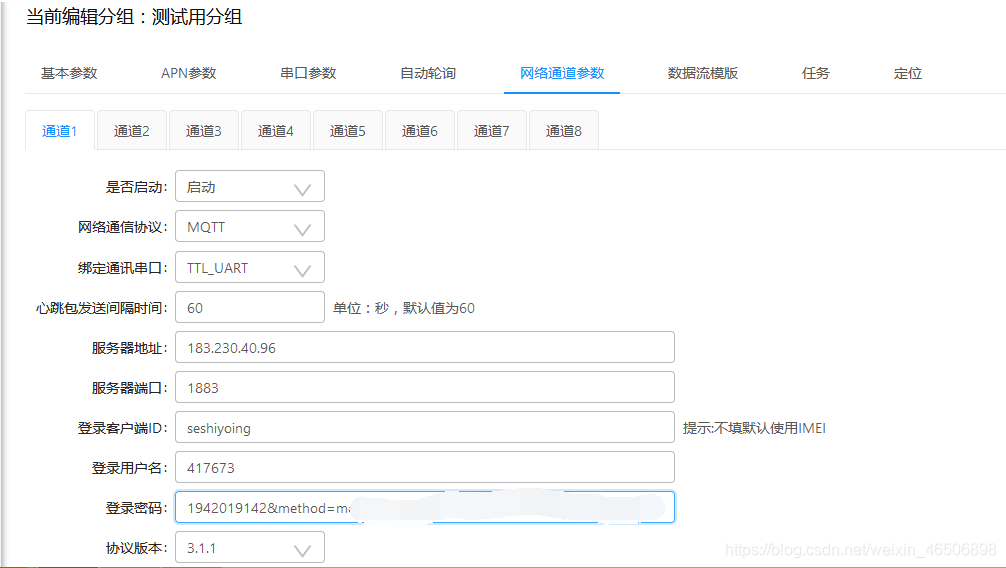Screen dimensions: 1006x568
Task: Click the 服务器端口 field showing 1883
Action: (x=425, y=387)
